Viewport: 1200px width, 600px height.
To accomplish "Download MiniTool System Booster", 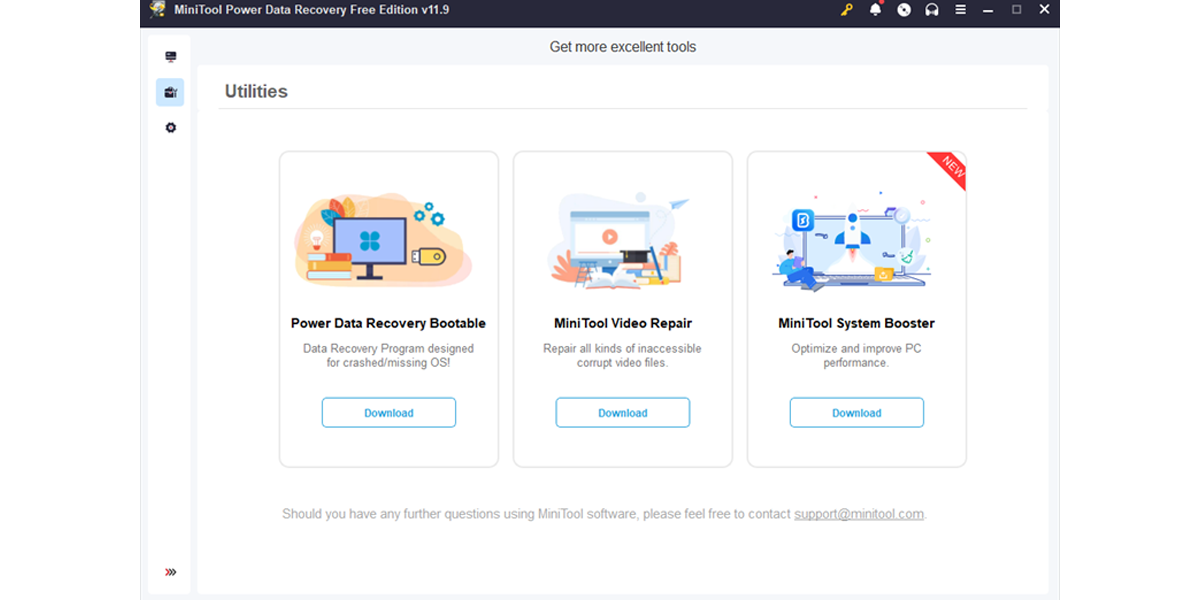I will (856, 412).
